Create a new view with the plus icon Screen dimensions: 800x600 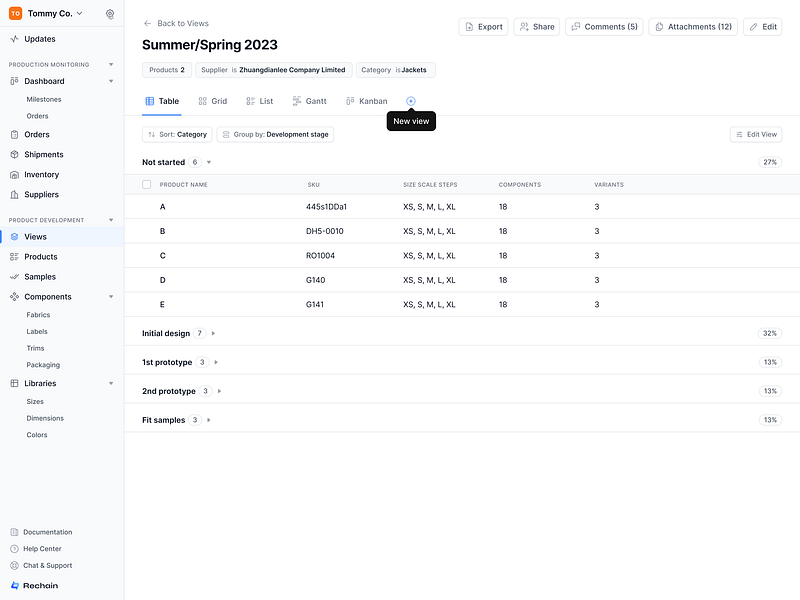411,100
